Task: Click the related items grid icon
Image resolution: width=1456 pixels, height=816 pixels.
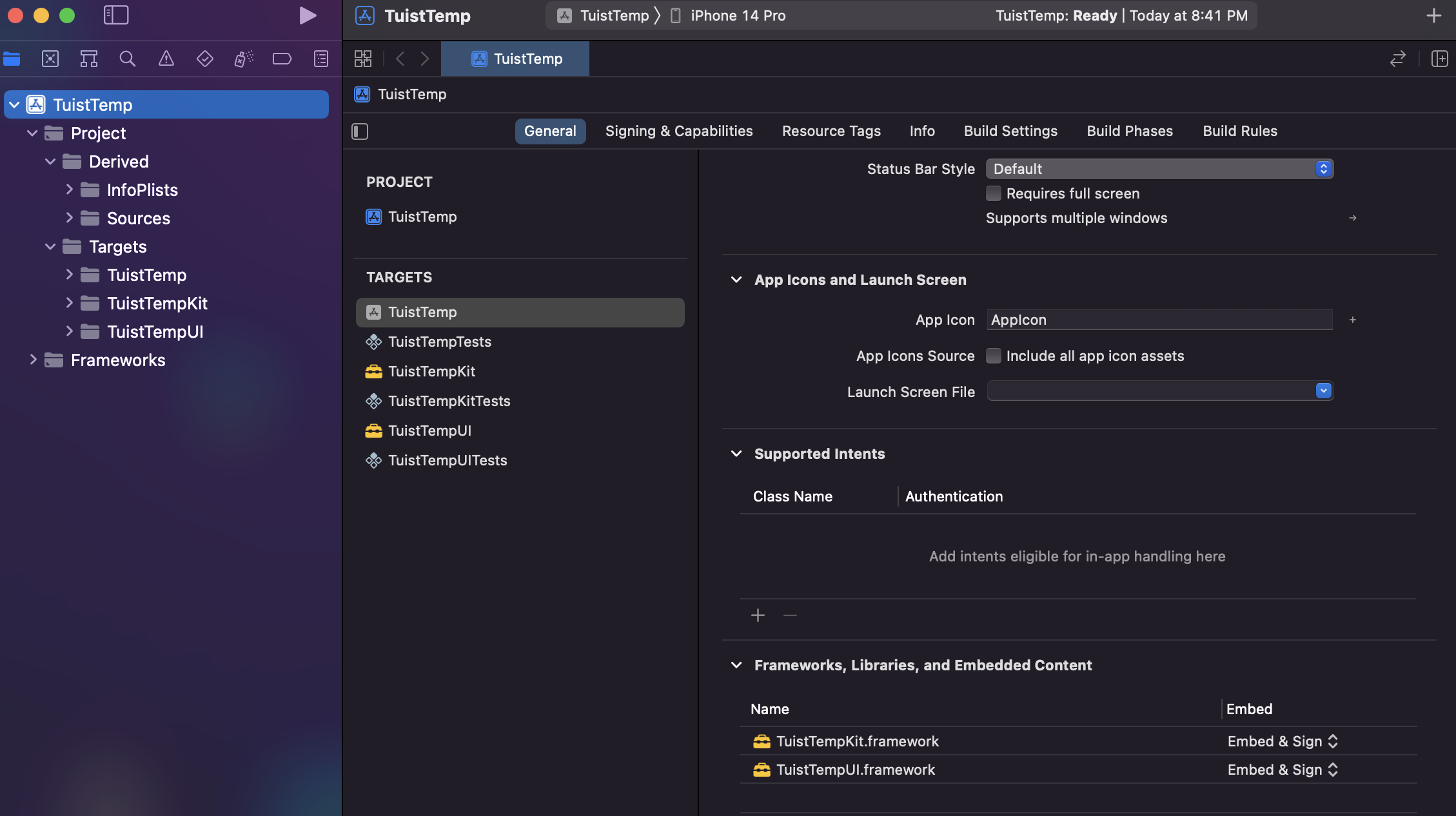Action: [363, 59]
